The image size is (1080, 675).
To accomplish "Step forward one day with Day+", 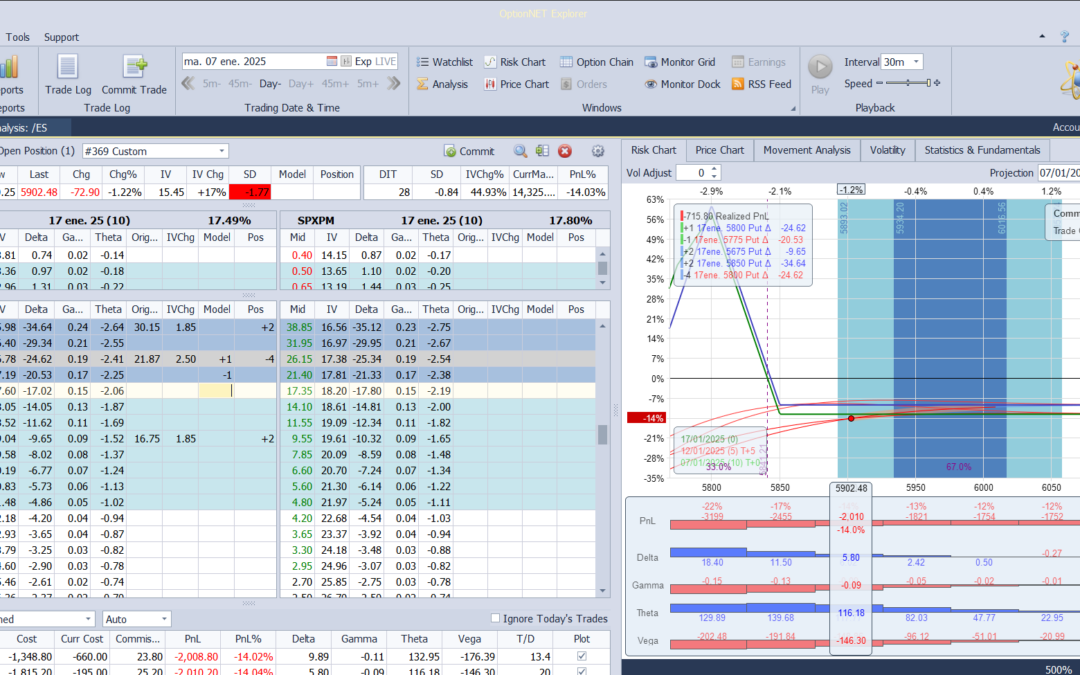I will 301,83.
